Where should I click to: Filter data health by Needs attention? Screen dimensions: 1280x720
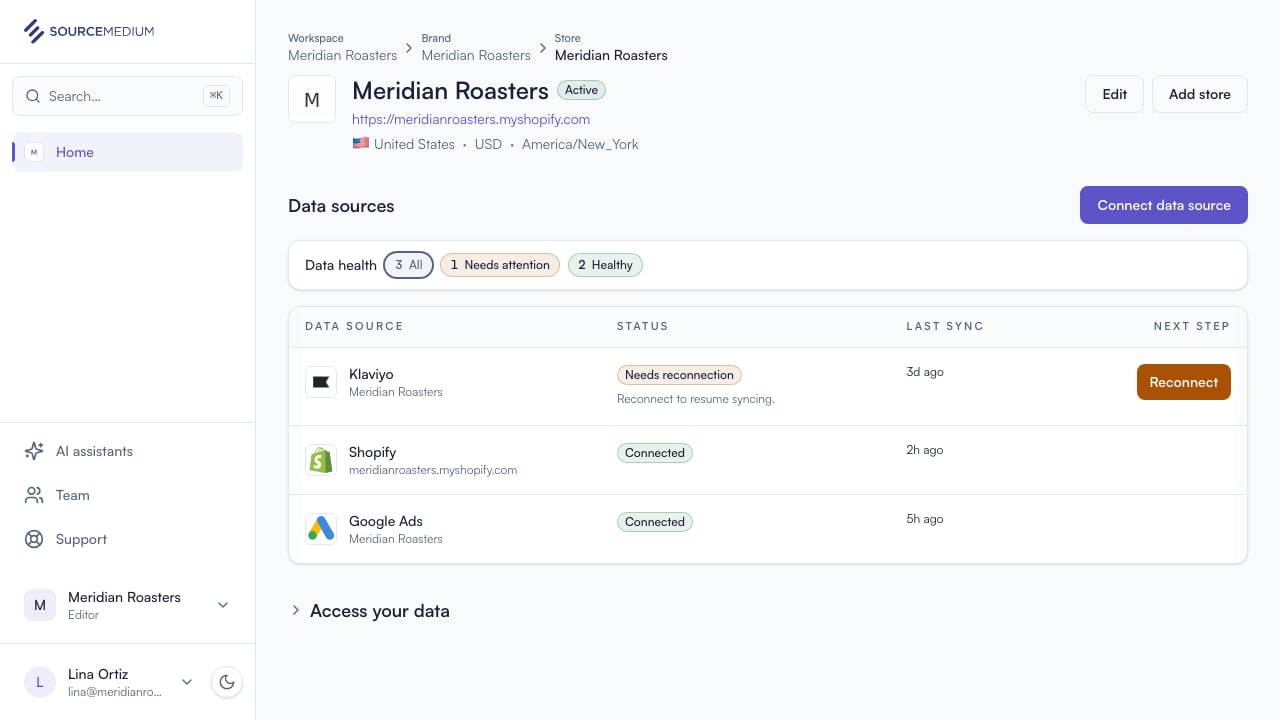[500, 265]
